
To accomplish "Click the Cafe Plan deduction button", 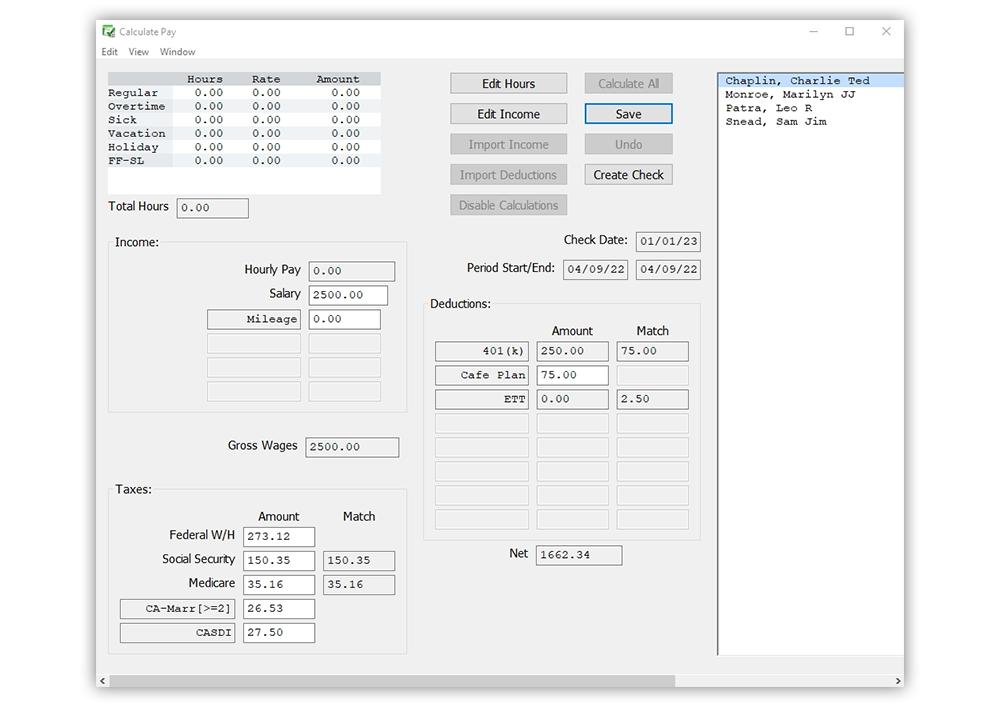I will click(x=482, y=375).
